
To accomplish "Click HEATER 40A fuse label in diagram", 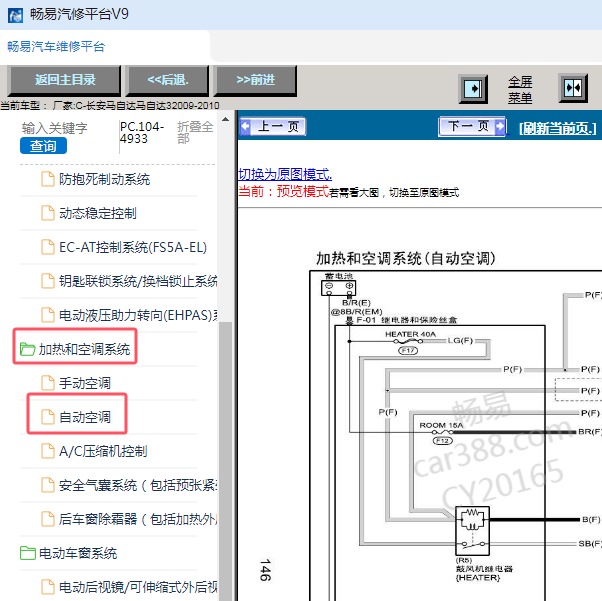I will [410, 334].
